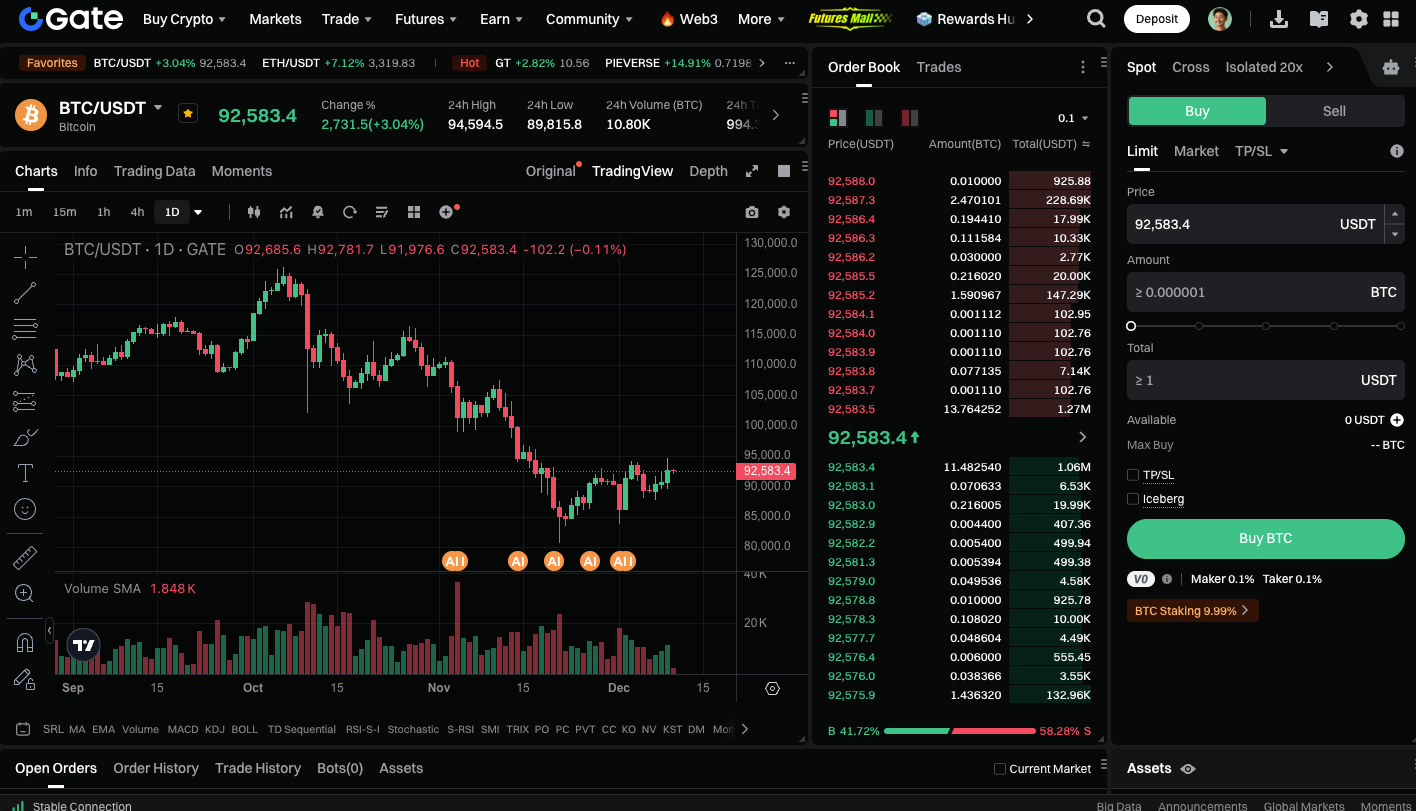Viewport: 1416px width, 811px height.
Task: Select the ruler measure tool
Action: [x=25, y=557]
